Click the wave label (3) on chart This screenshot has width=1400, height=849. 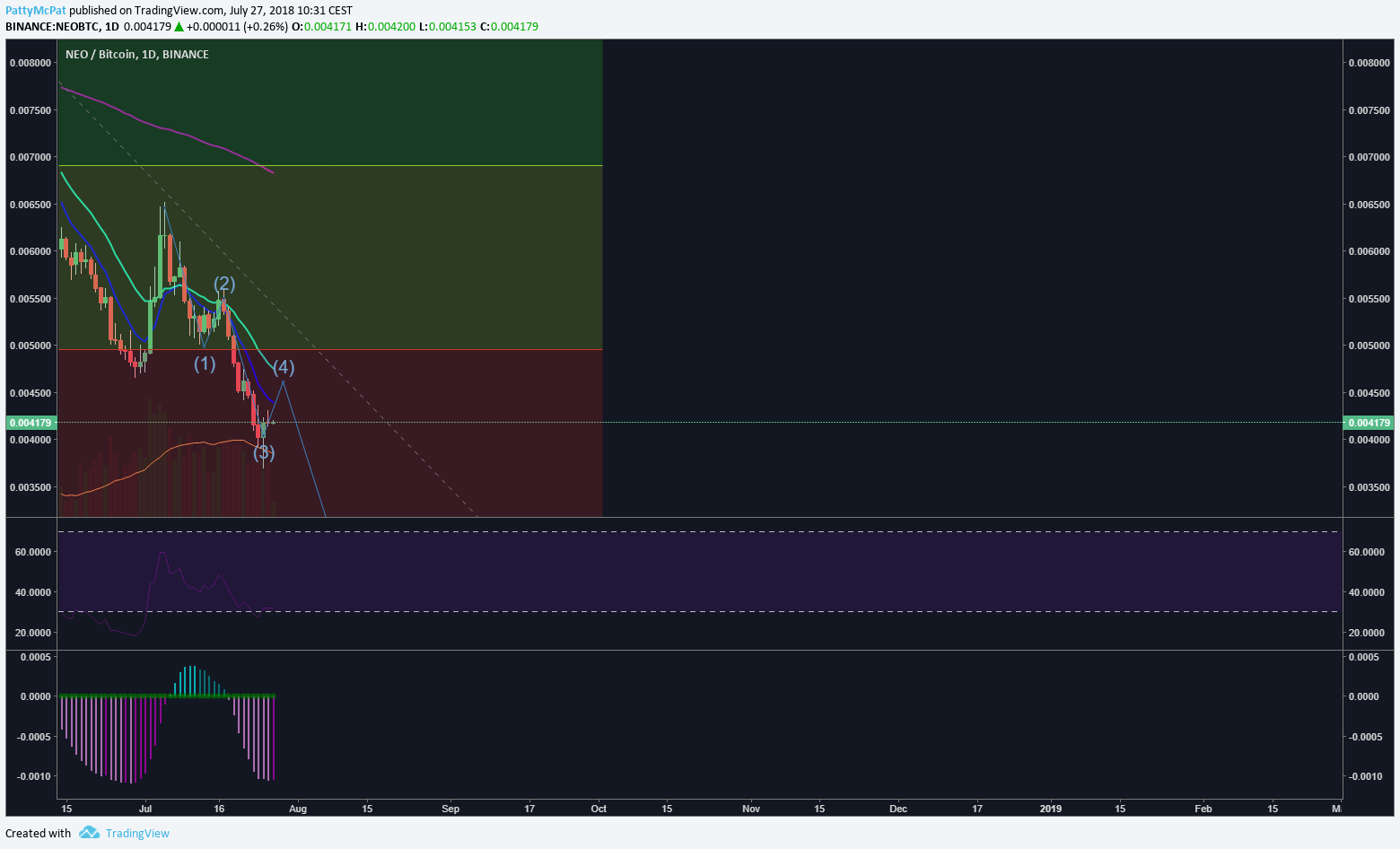pos(263,452)
